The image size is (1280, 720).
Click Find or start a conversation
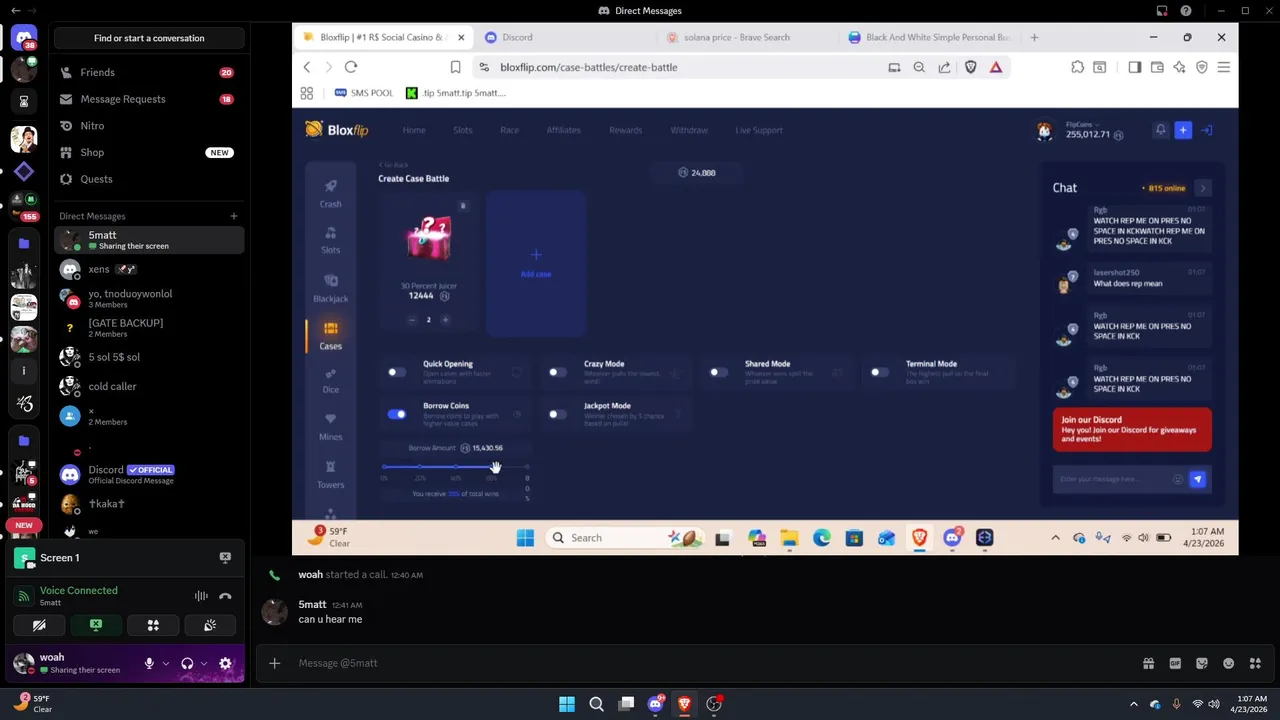149,38
